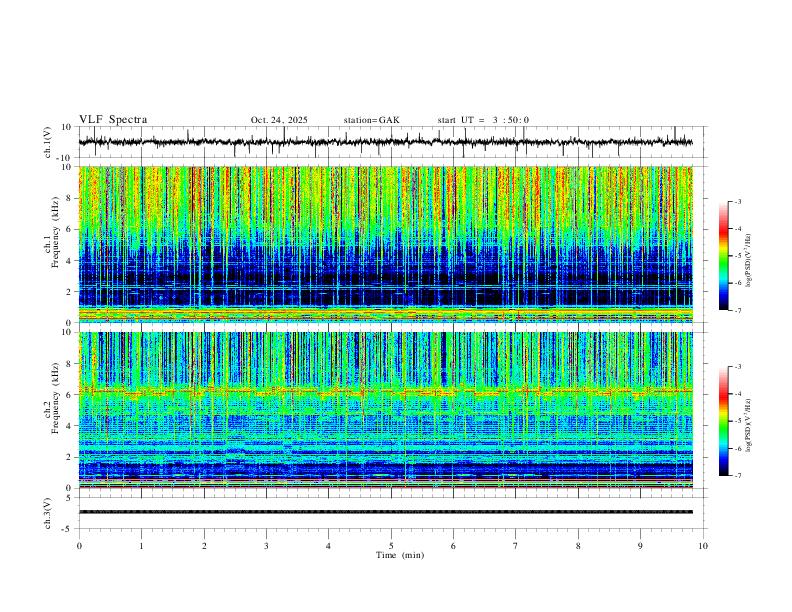This screenshot has height=612, width=792.
Task: Click the -7 label on lower color scale
Action: [x=738, y=475]
